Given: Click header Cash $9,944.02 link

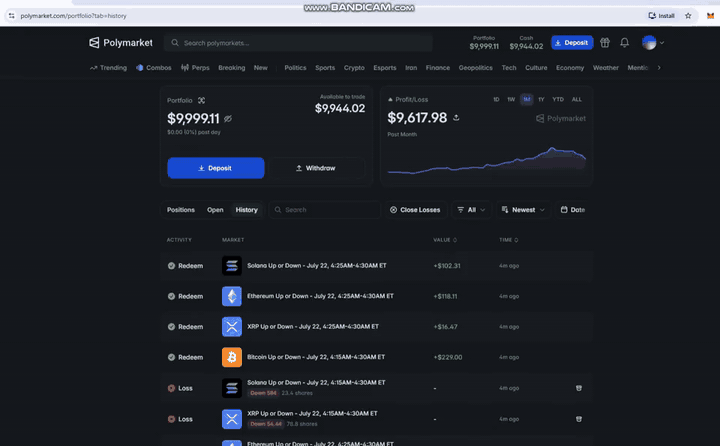Looking at the screenshot, I should click(x=526, y=43).
